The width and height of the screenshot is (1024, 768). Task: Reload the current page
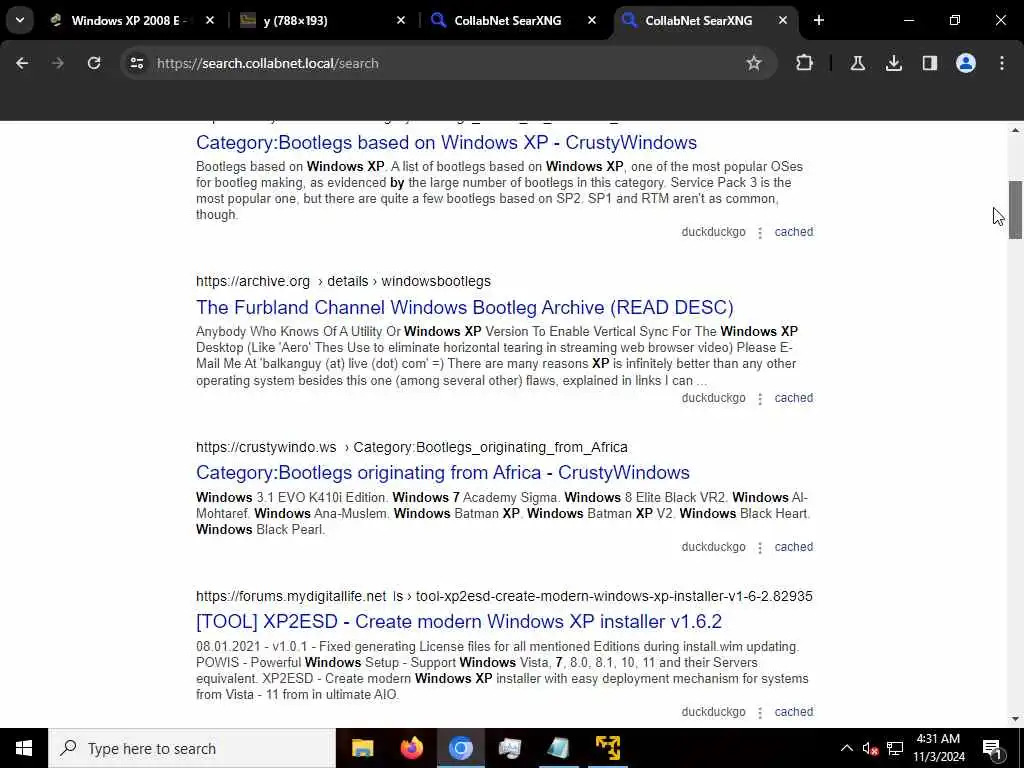tap(94, 63)
